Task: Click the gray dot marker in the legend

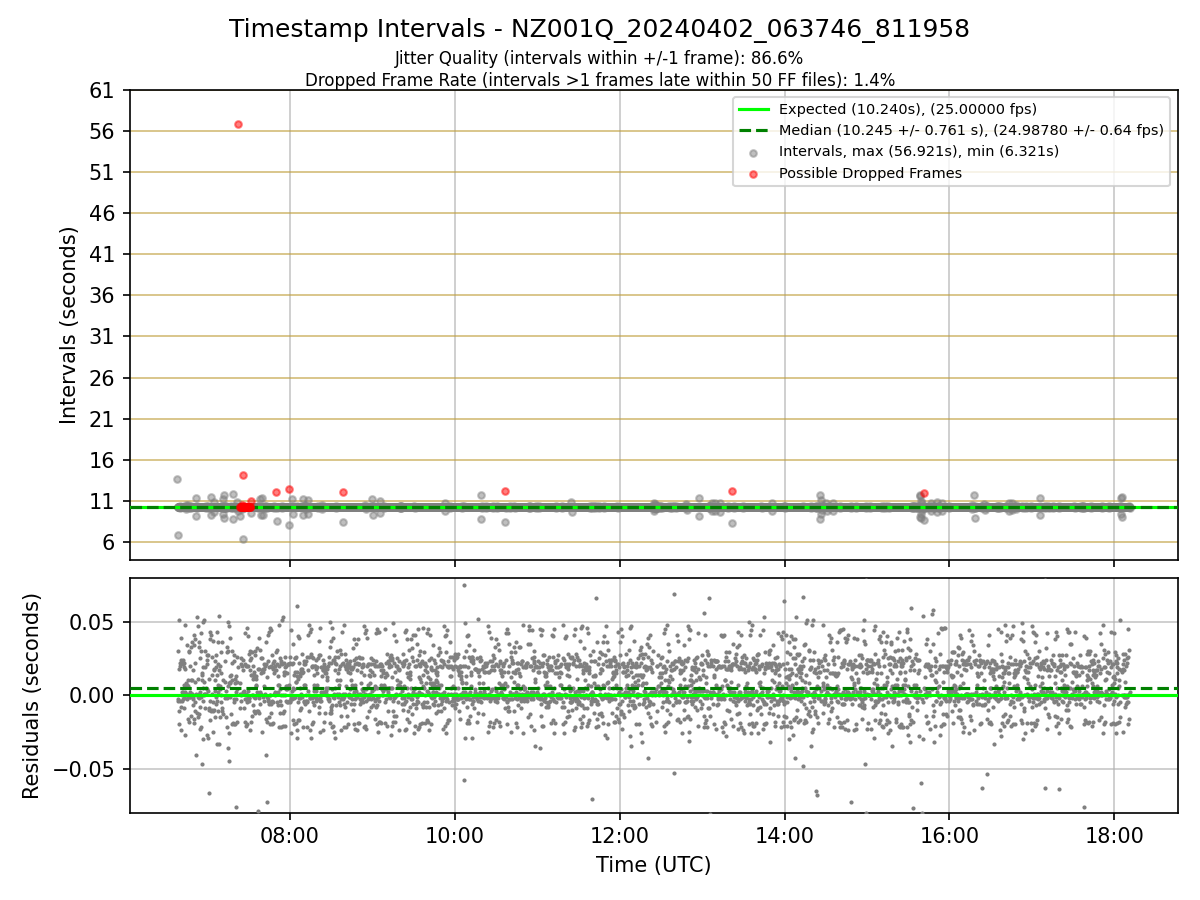Action: coord(753,152)
